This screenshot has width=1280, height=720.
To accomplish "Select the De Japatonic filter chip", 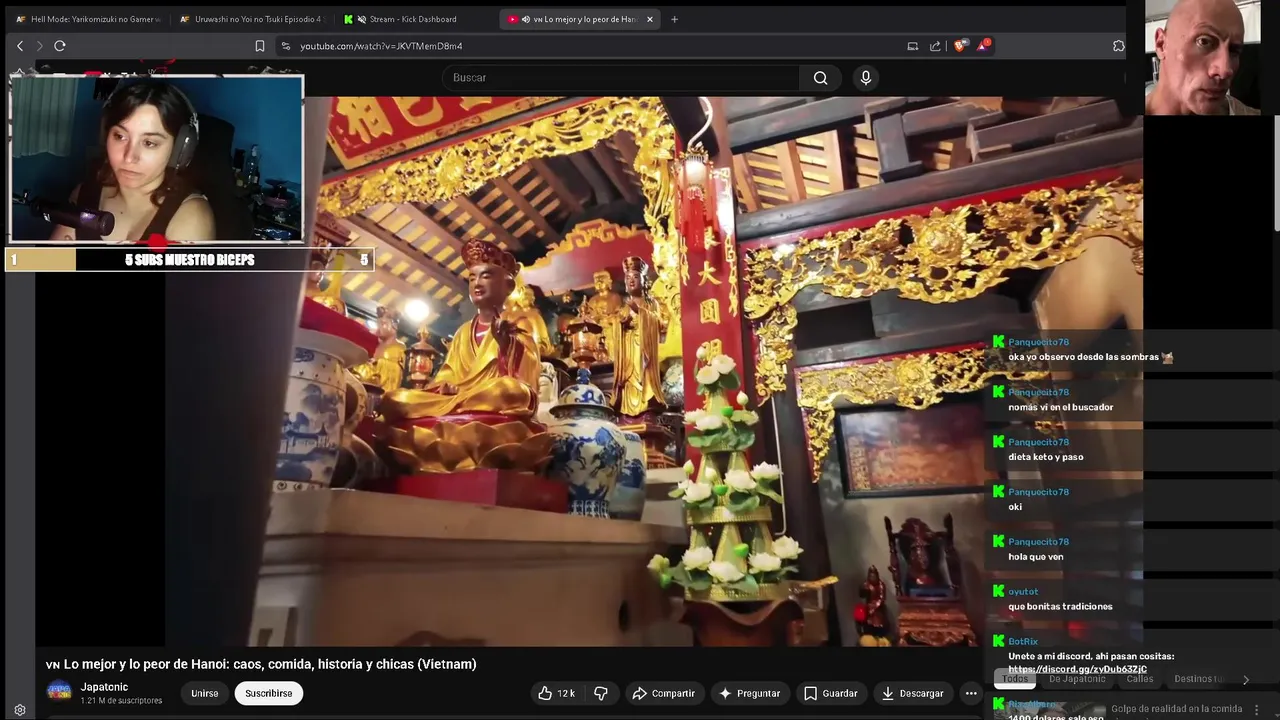I will click(x=1077, y=679).
